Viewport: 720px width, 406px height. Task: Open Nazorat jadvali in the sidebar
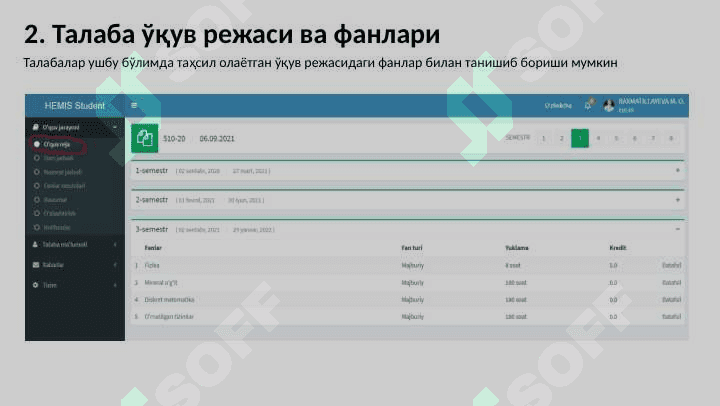tap(62, 172)
